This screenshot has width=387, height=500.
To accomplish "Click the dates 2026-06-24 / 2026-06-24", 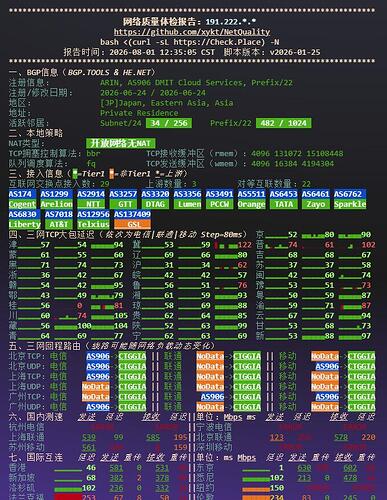I will (153, 93).
